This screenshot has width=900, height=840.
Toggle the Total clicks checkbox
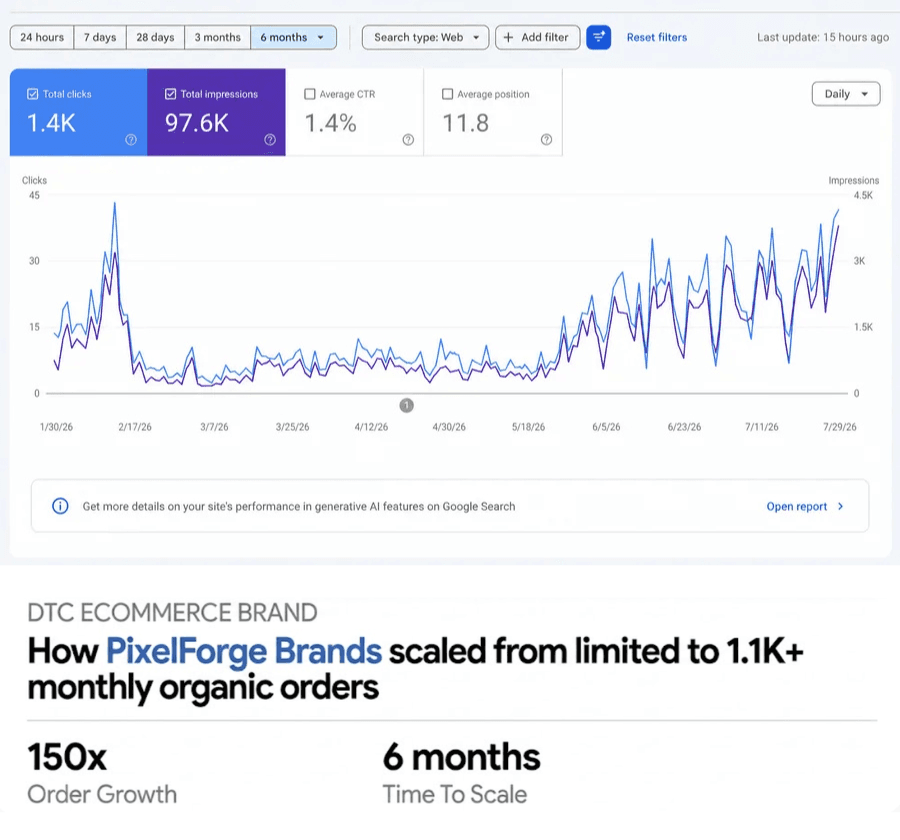click(33, 94)
